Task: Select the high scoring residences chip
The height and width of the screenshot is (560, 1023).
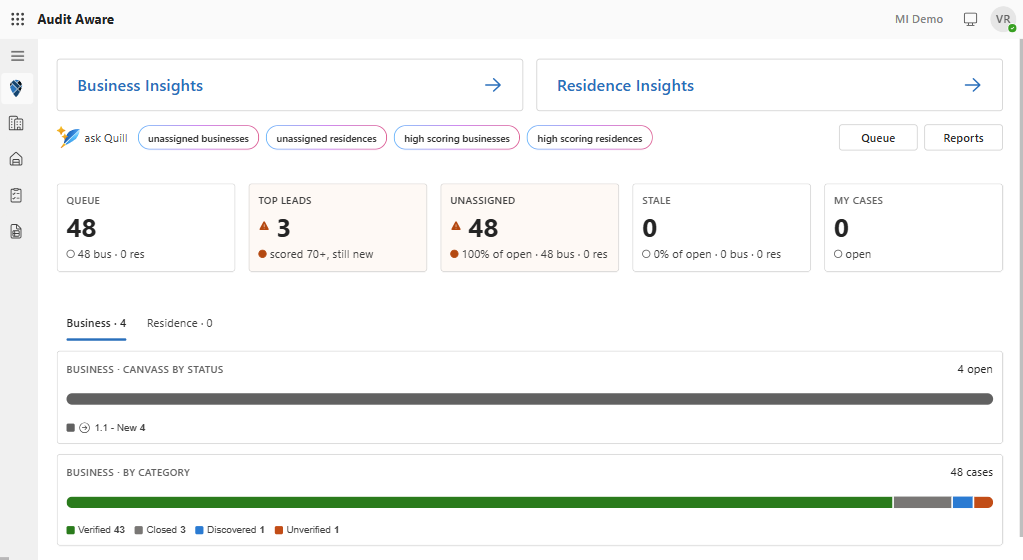Action: (x=590, y=138)
